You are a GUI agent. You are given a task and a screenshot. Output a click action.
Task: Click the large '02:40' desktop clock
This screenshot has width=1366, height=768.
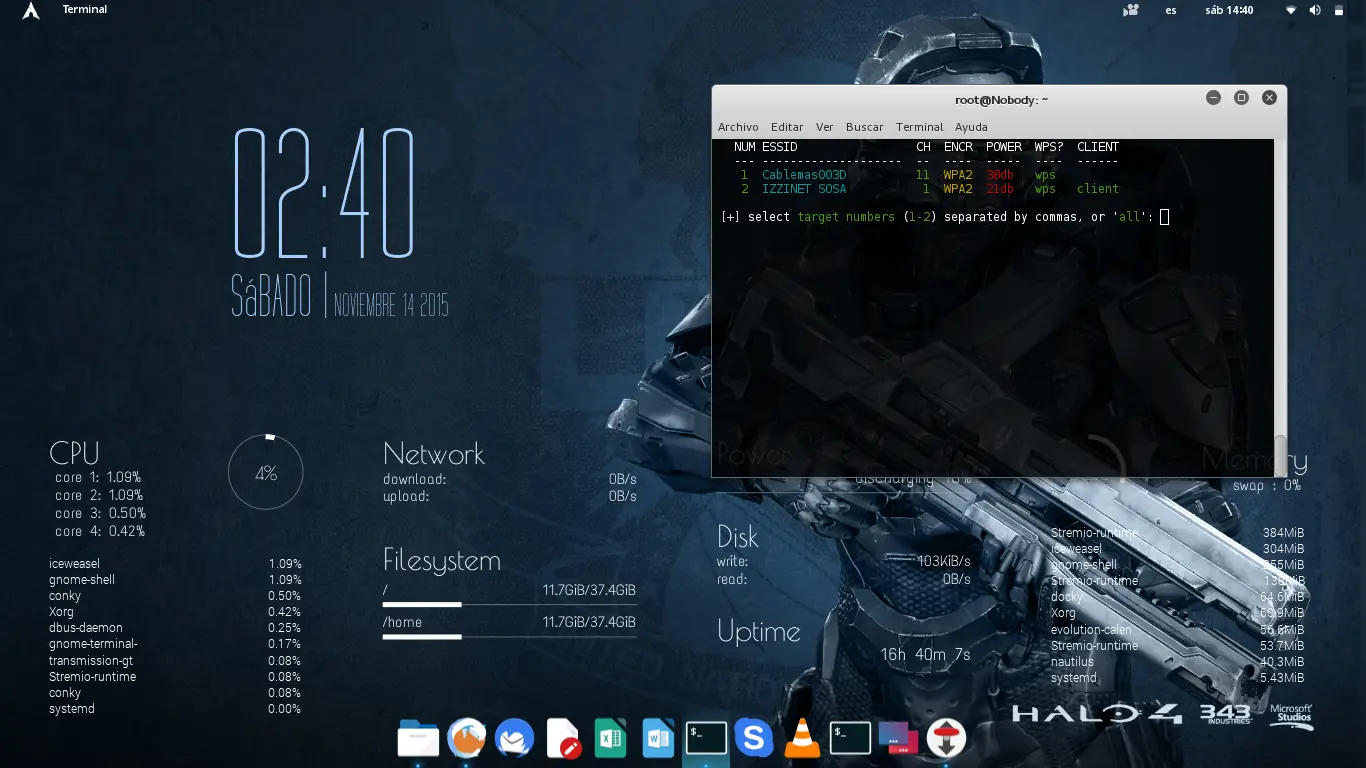[324, 195]
